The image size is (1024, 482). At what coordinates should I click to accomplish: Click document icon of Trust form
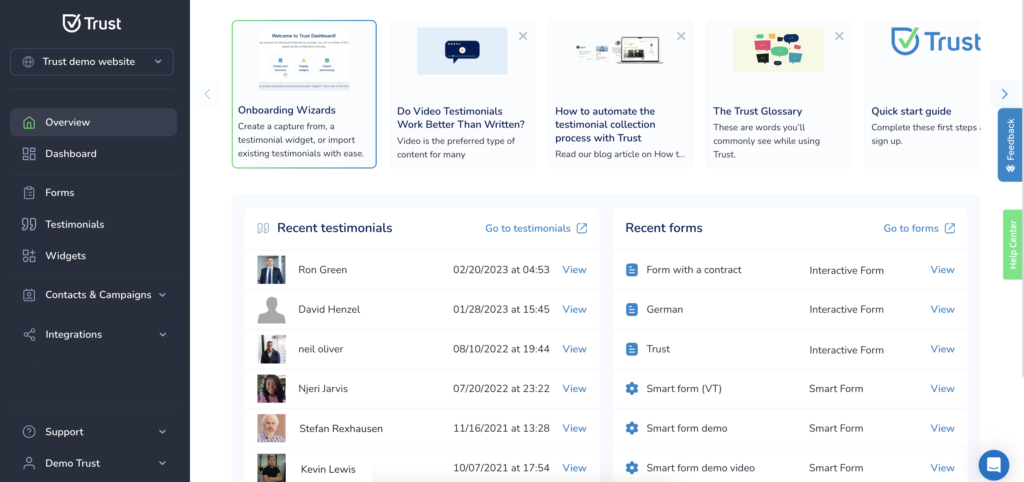point(632,349)
